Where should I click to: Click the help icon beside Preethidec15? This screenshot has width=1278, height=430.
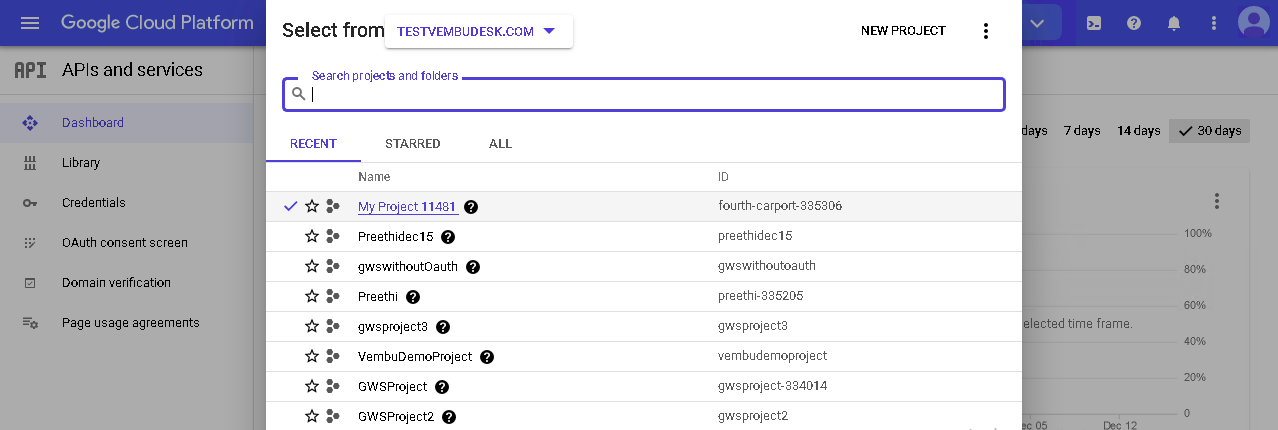[x=448, y=237]
